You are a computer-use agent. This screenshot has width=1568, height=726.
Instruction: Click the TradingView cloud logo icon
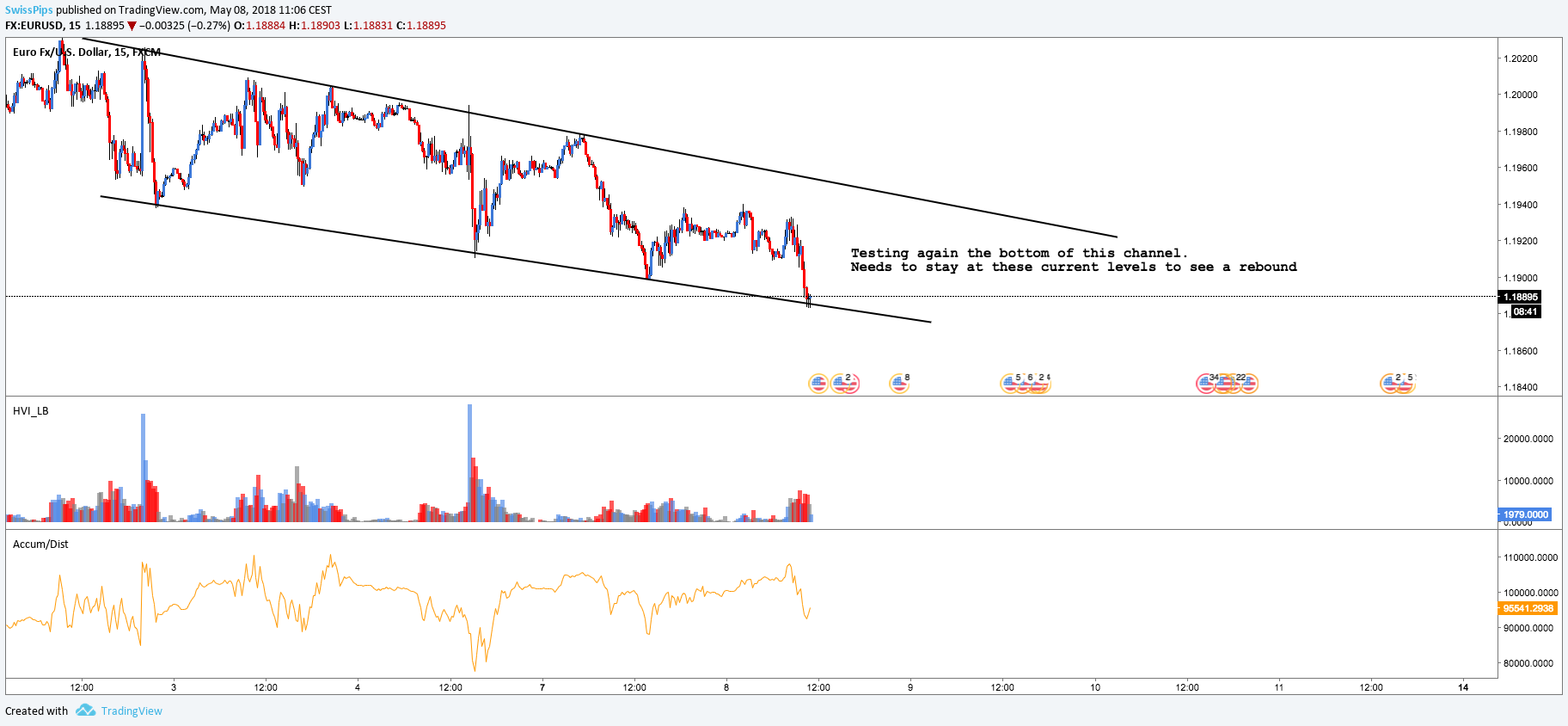pyautogui.click(x=85, y=711)
